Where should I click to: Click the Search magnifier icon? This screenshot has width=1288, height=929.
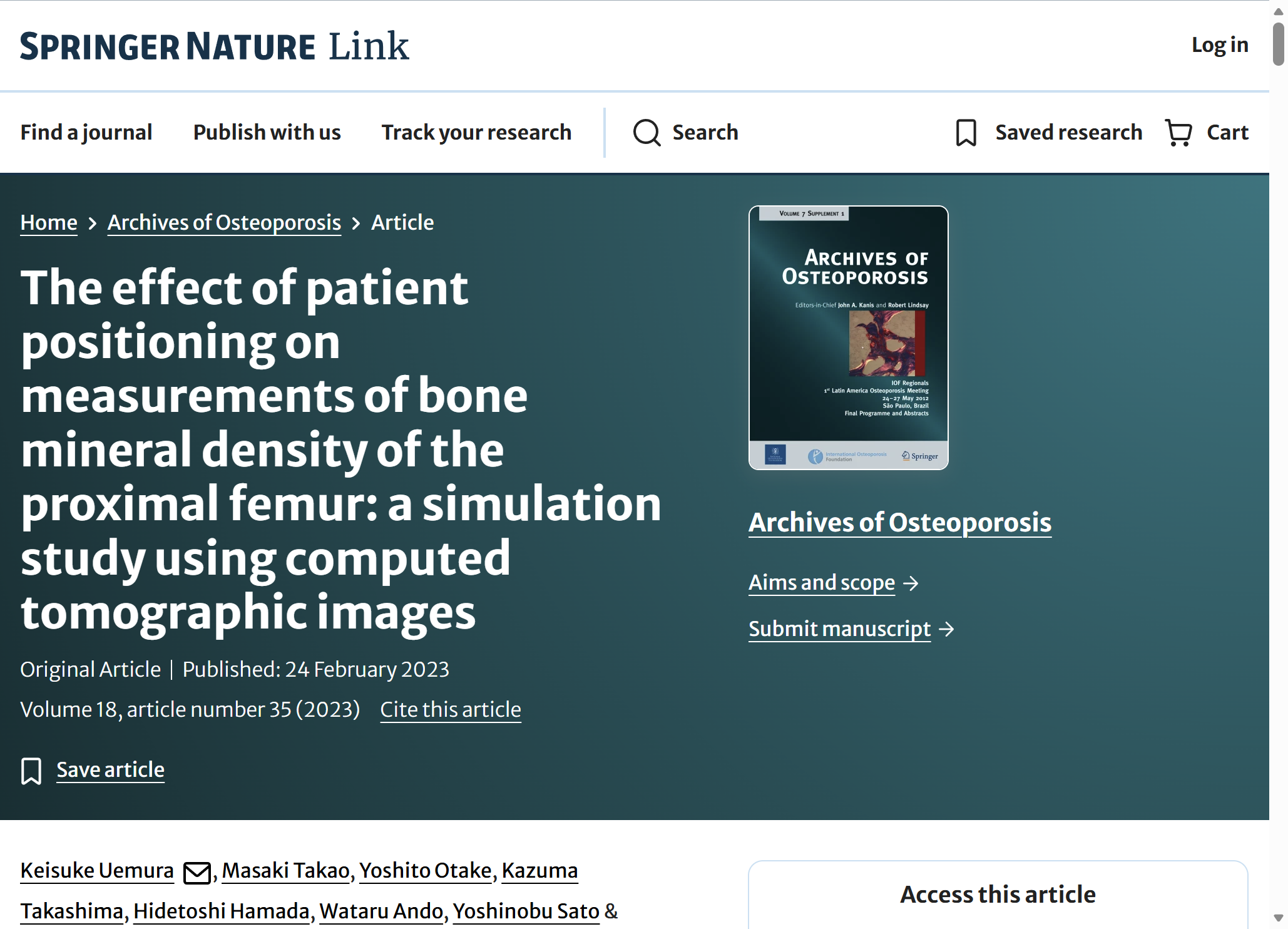click(x=647, y=133)
